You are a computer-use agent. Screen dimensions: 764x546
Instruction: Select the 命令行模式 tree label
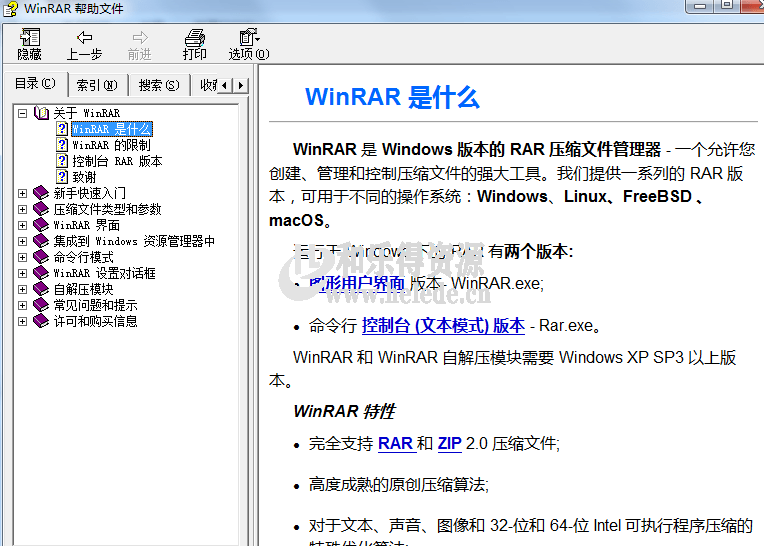(x=83, y=257)
